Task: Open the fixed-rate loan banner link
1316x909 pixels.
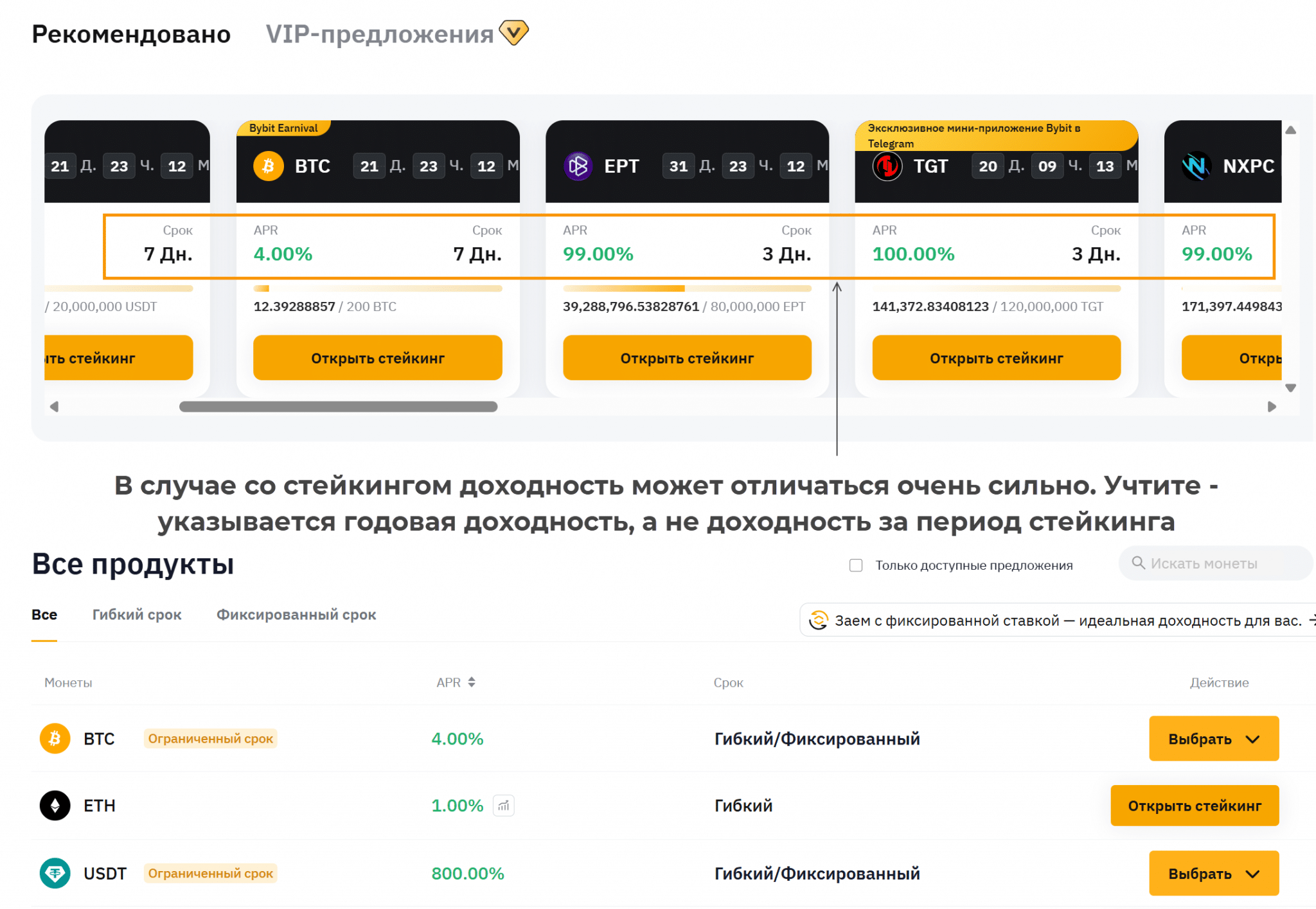Action: click(x=1067, y=621)
